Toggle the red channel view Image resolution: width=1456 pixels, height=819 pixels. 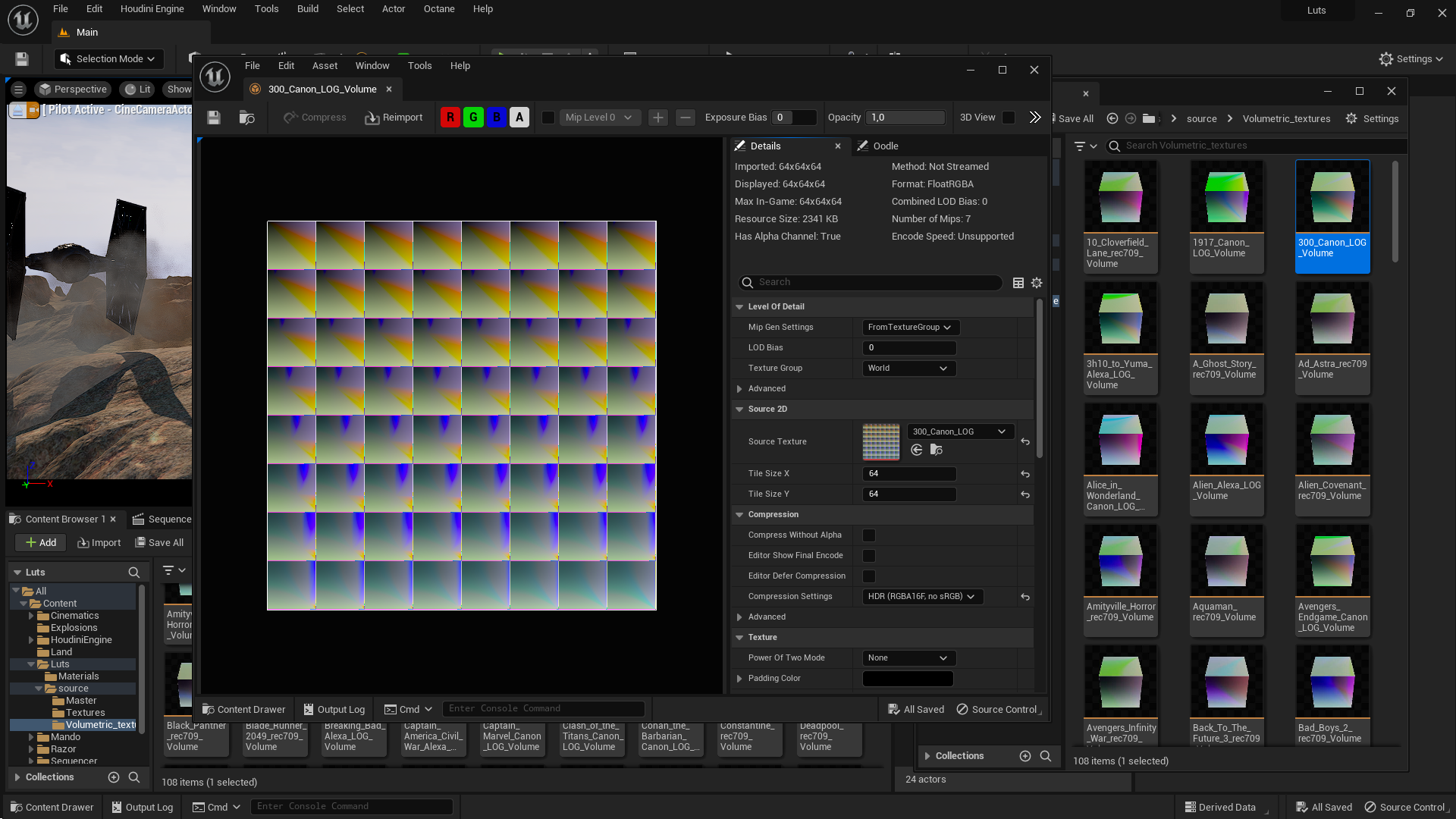(x=450, y=118)
